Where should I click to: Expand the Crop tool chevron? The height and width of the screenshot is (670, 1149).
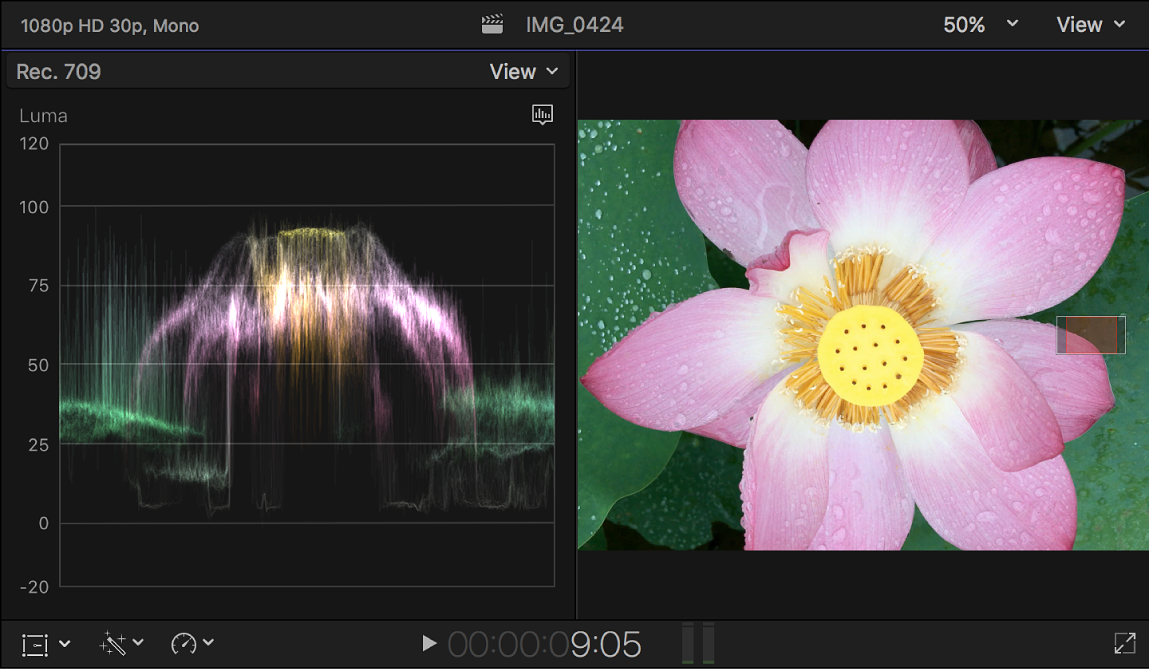pyautogui.click(x=65, y=644)
